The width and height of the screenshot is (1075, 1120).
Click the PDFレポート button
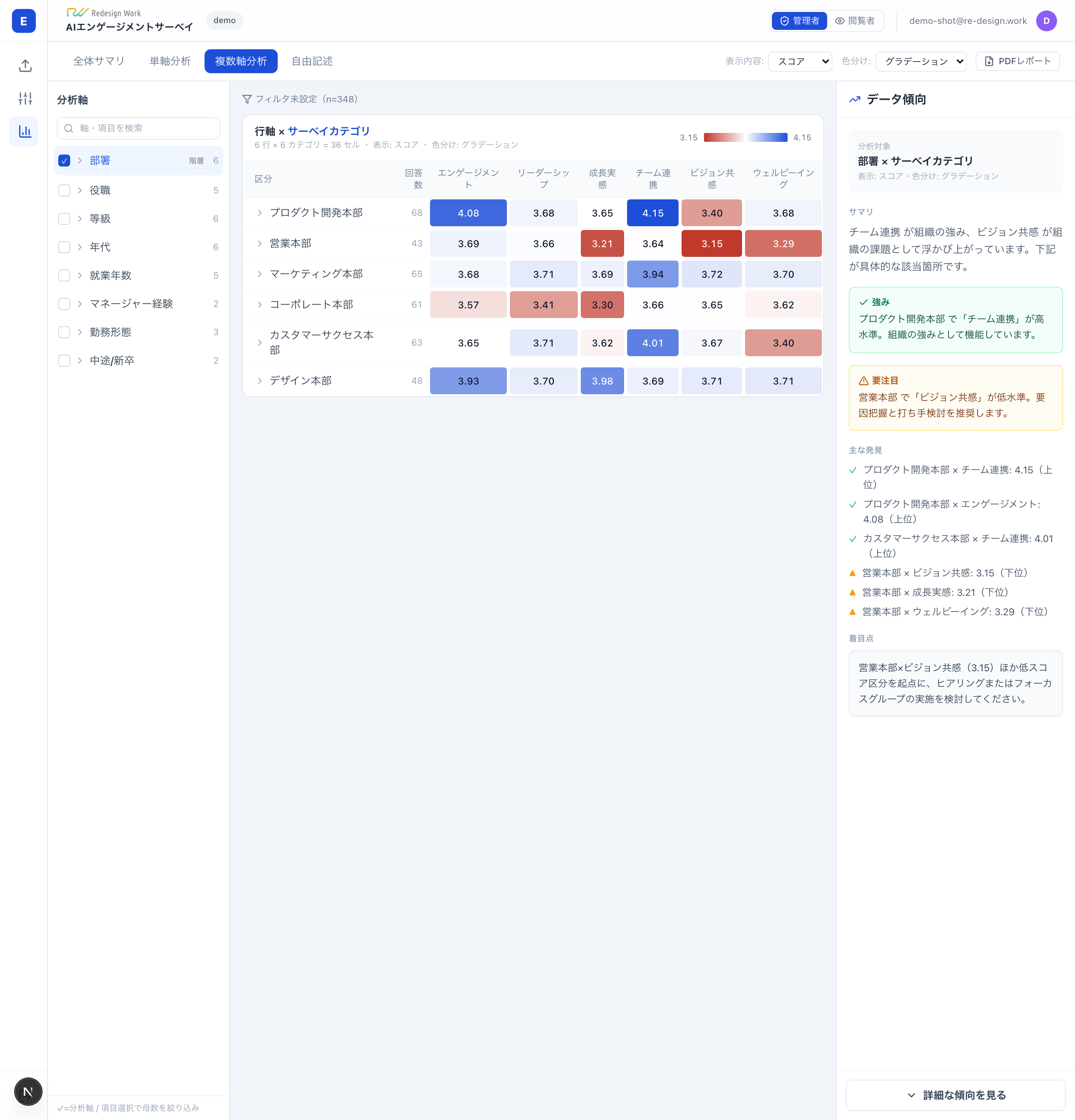coord(1017,61)
